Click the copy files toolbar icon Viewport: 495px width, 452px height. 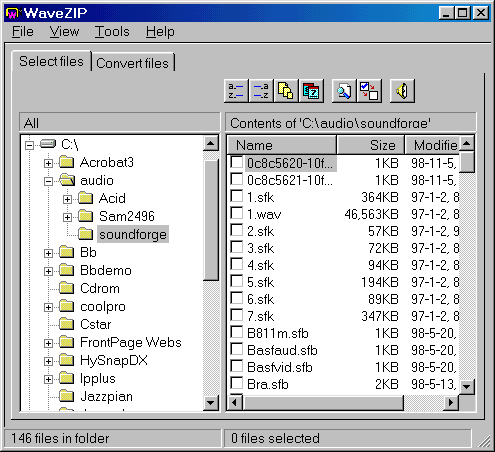coord(286,91)
